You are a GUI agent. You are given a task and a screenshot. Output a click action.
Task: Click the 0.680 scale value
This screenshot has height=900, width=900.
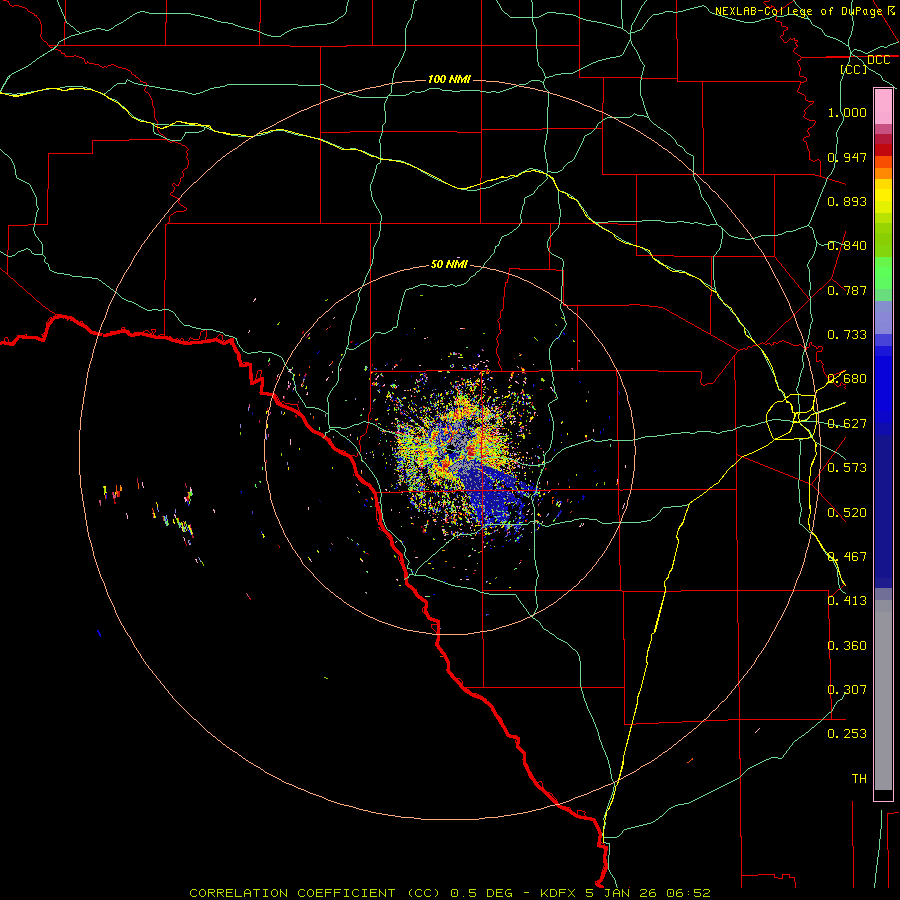[847, 379]
